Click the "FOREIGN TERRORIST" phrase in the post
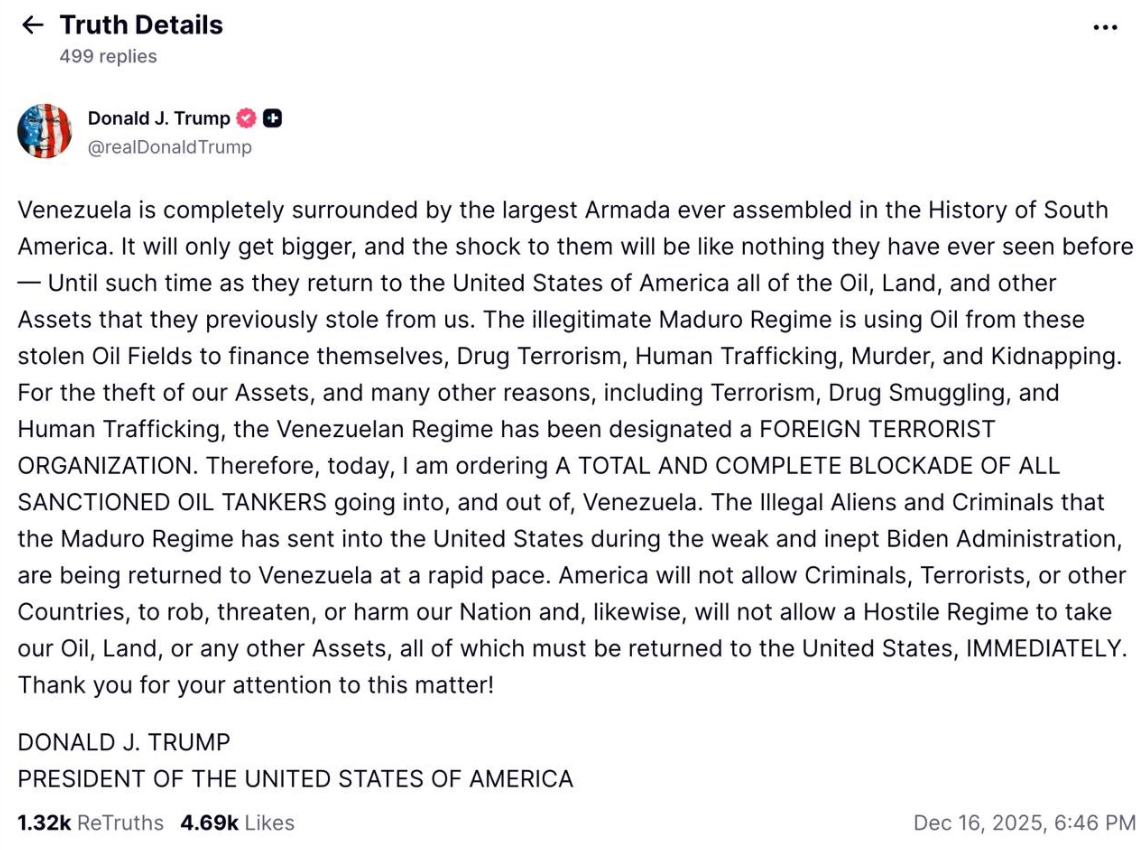Viewport: 1148px width, 850px height. click(x=877, y=429)
